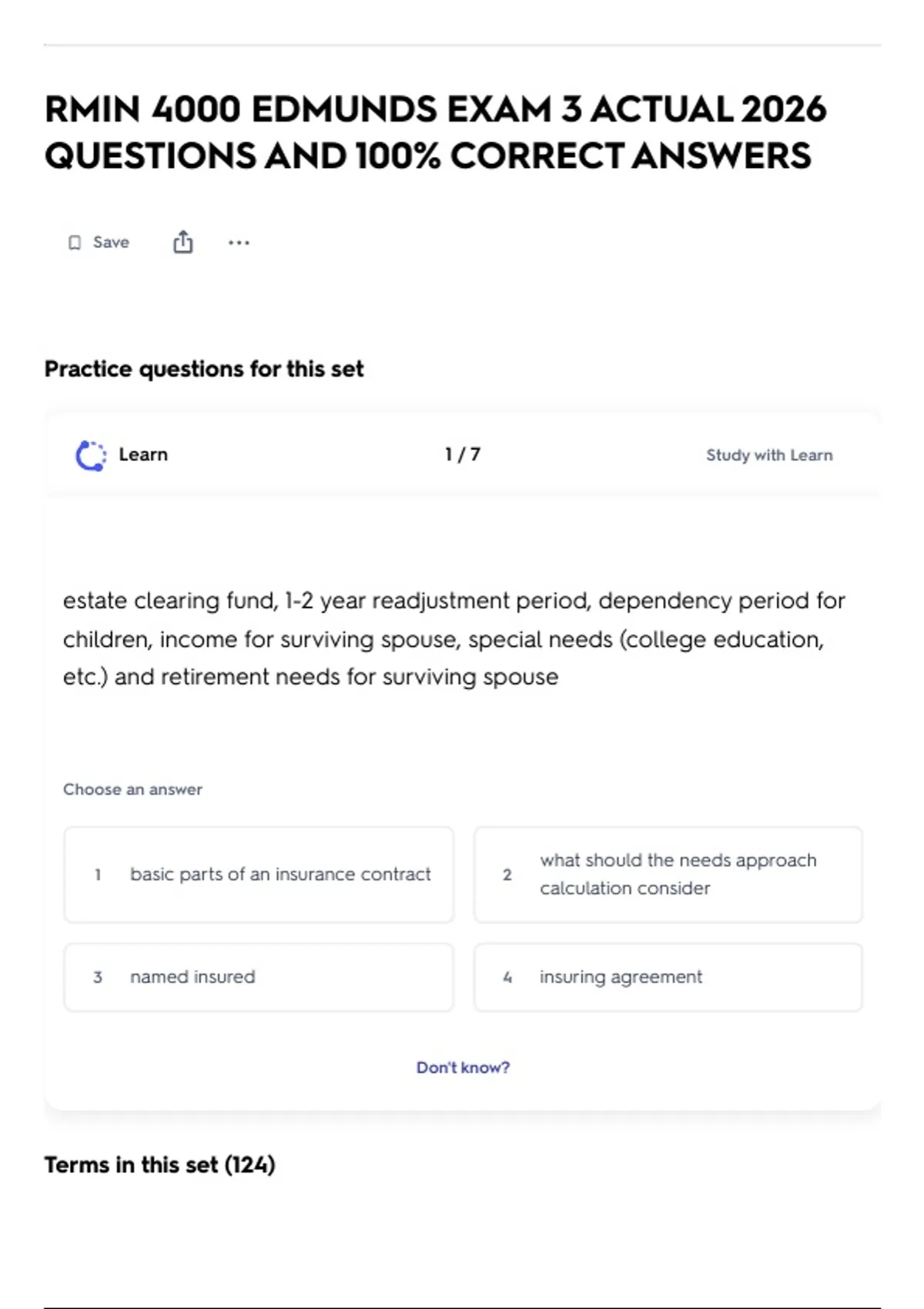Click the 'Choose an answer' prompt label

(132, 789)
